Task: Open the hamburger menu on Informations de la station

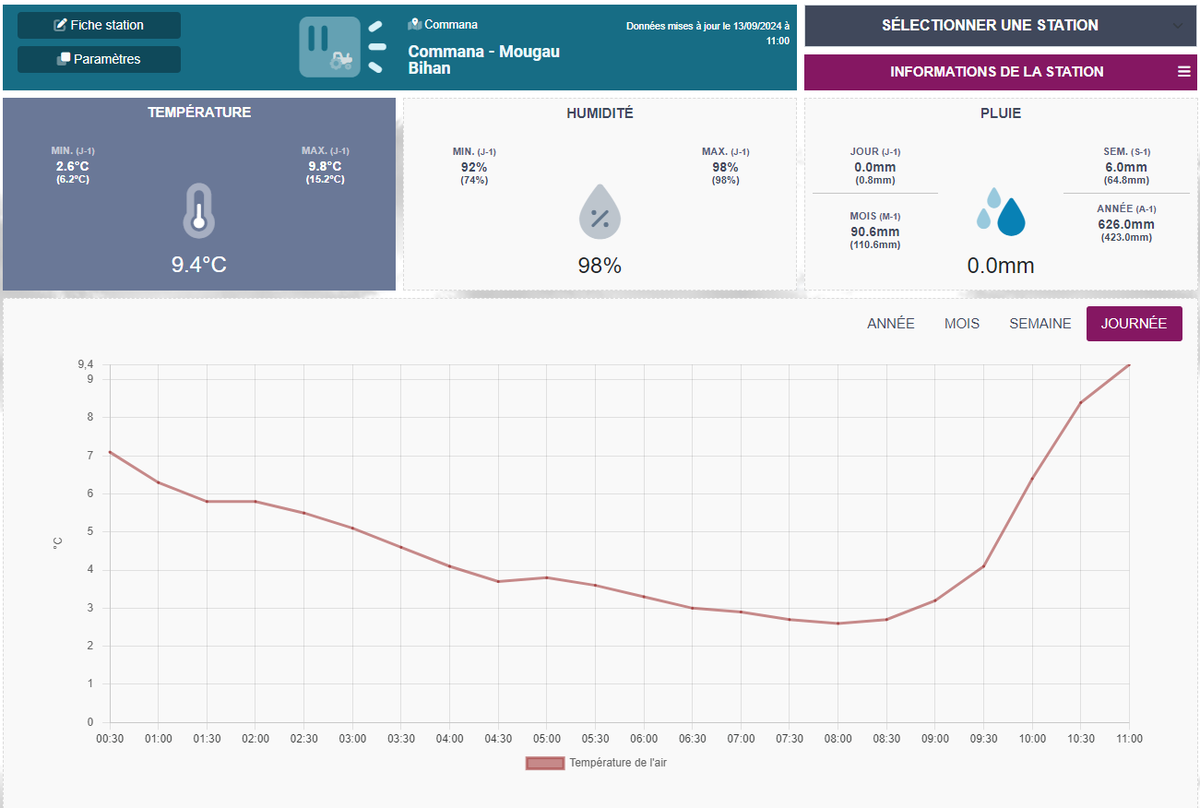Action: click(x=1184, y=71)
